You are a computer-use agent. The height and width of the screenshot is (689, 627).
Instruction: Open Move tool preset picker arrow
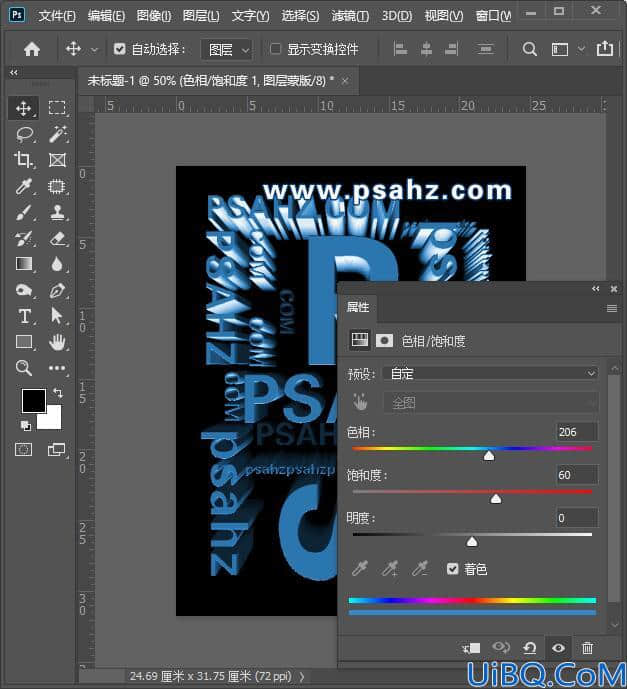click(94, 50)
